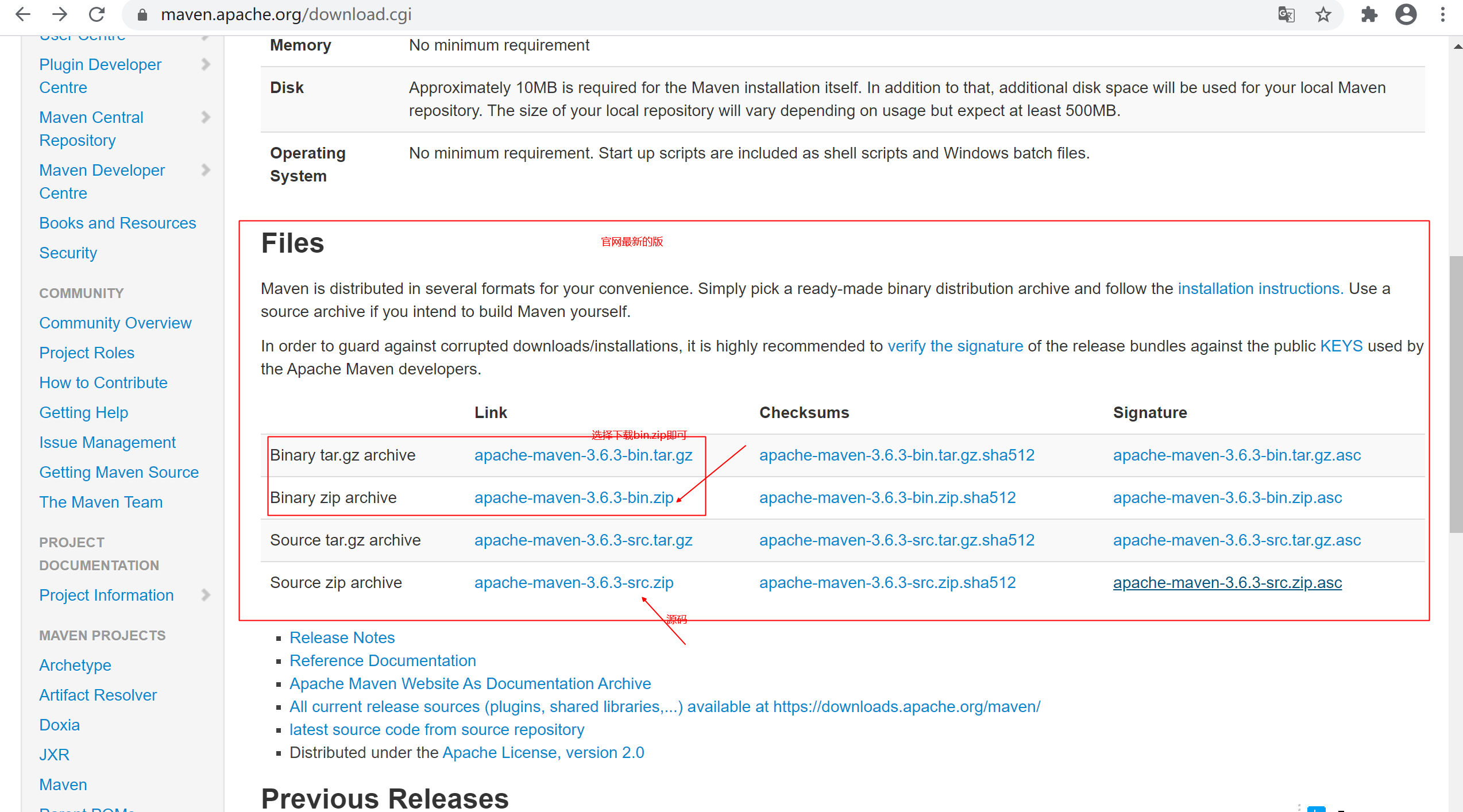Click the vertical page scrollbar thumb
Image resolution: width=1463 pixels, height=812 pixels.
click(x=1456, y=394)
